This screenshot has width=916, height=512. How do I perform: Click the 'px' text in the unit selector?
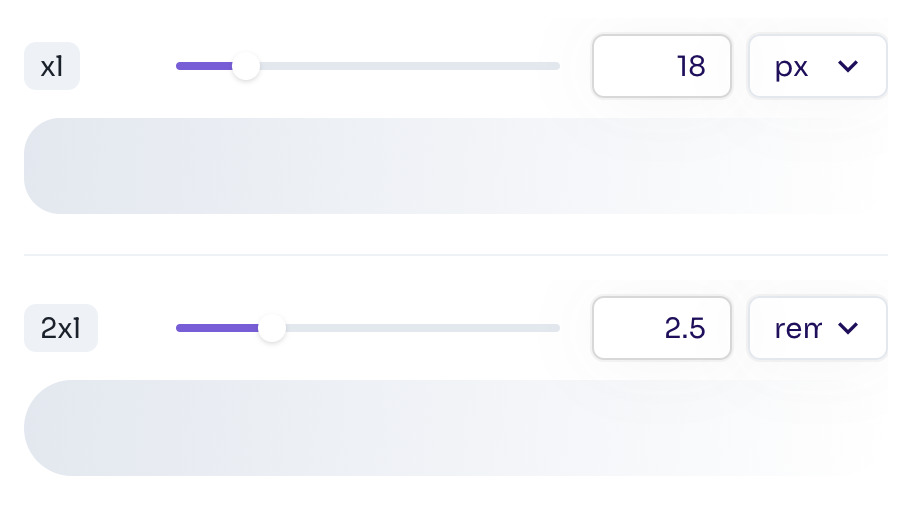[791, 67]
